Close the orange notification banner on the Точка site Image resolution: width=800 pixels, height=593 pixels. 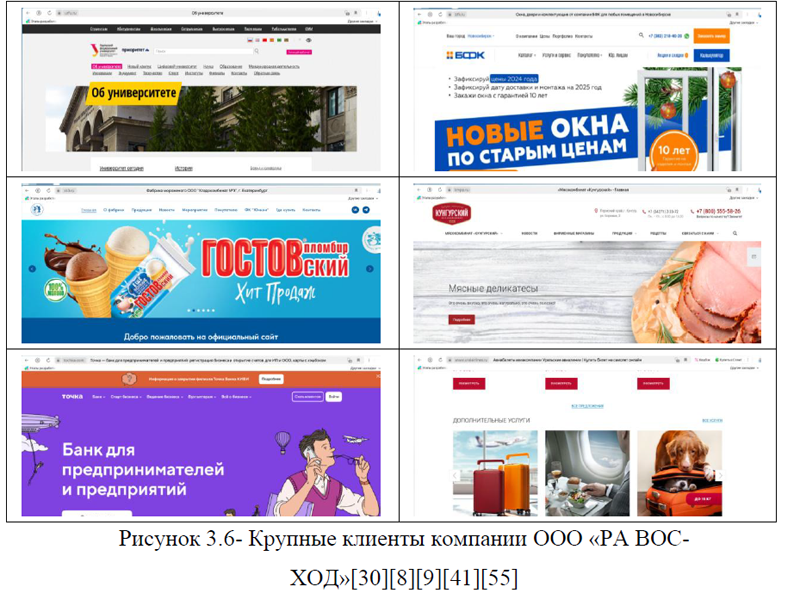click(378, 376)
